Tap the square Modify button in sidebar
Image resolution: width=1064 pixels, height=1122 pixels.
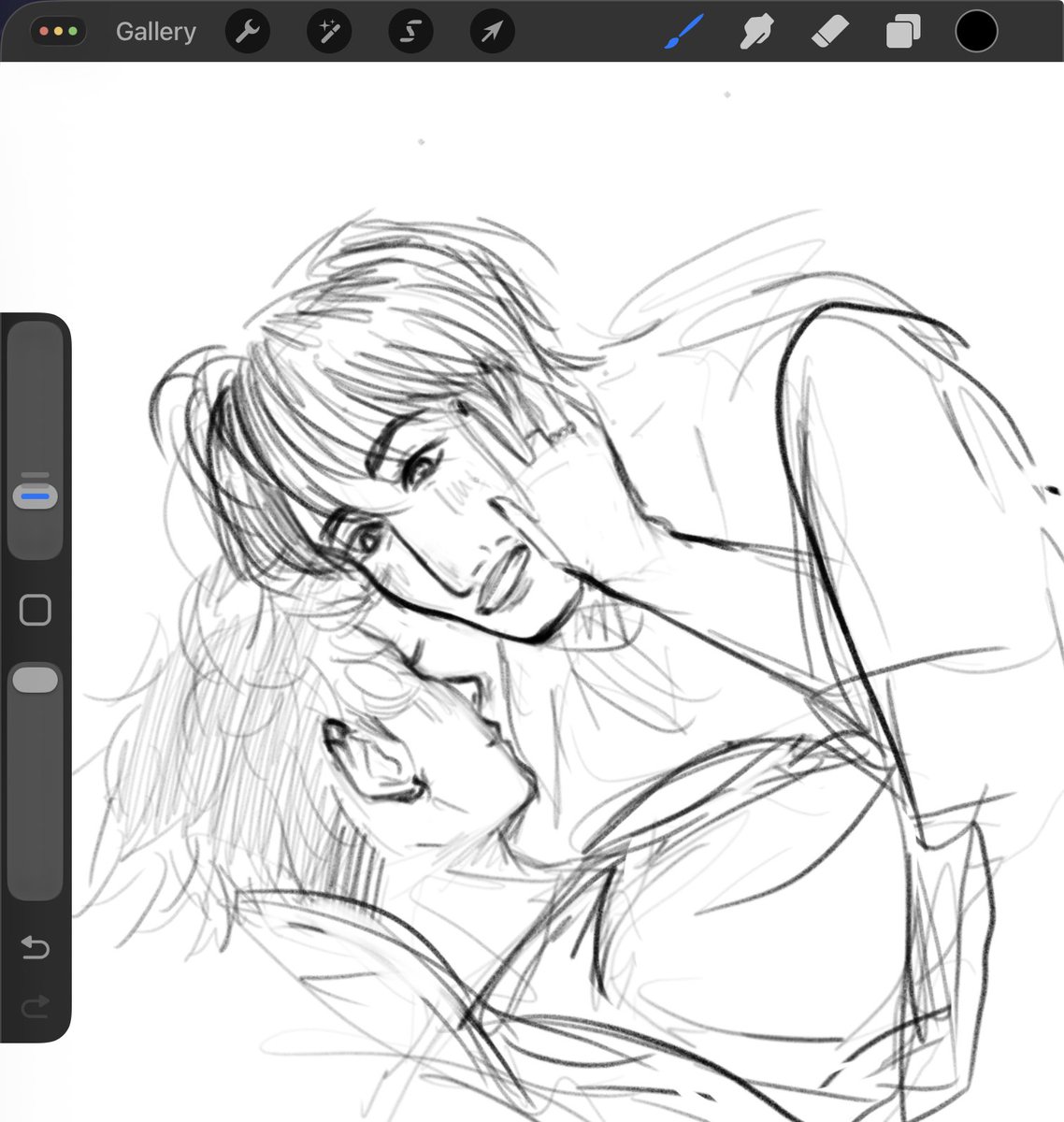coord(36,611)
